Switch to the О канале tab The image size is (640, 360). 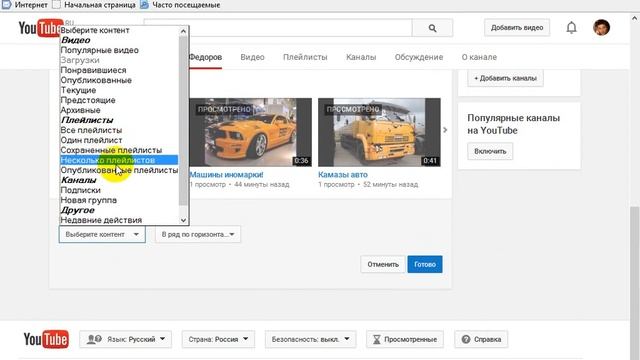pos(479,57)
